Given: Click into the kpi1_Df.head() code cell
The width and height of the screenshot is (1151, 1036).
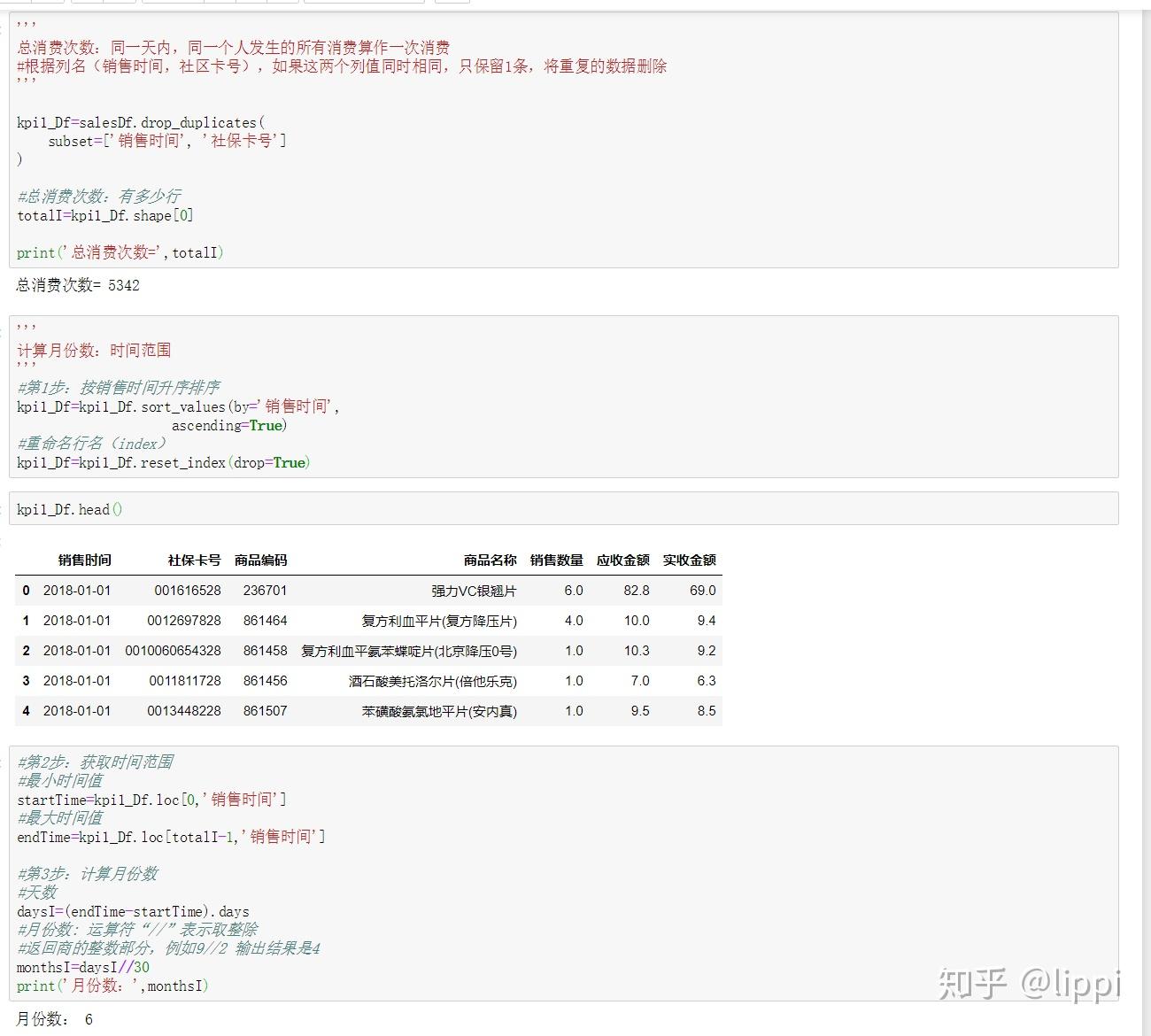Looking at the screenshot, I should pos(563,509).
